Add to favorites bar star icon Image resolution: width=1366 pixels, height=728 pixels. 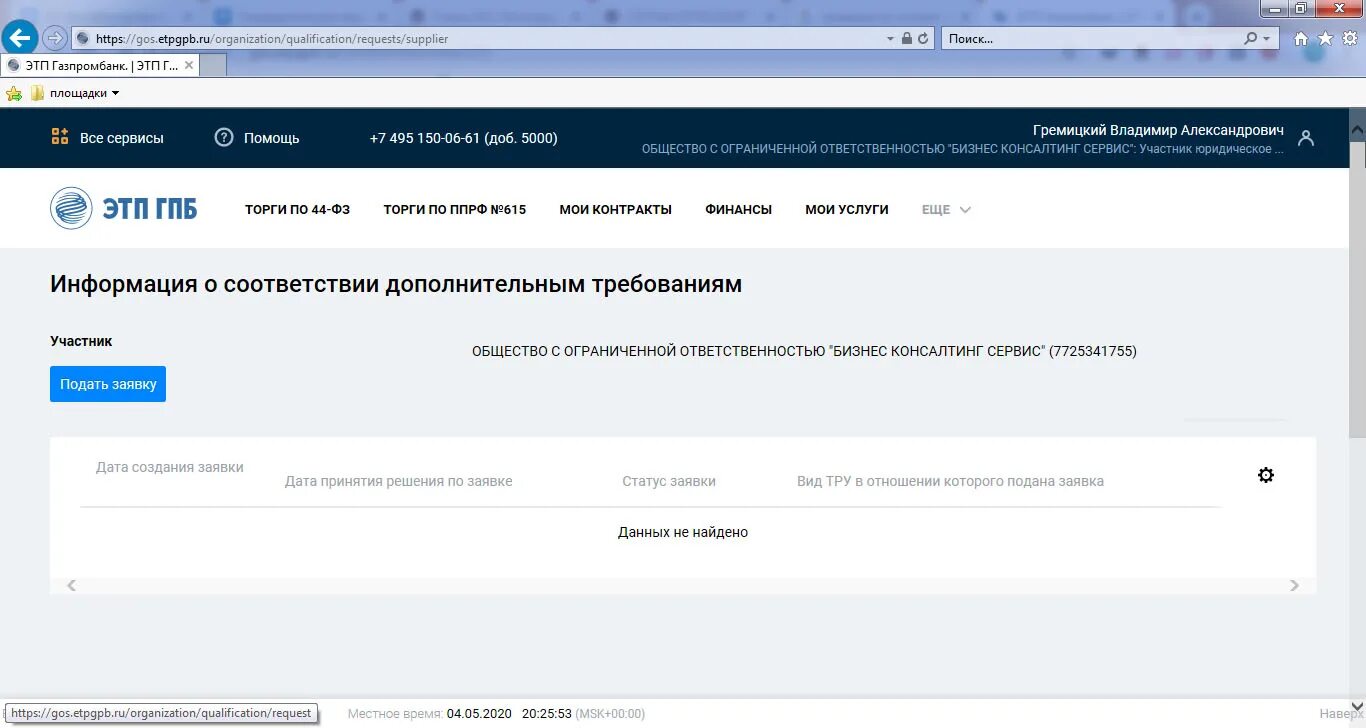(x=14, y=93)
